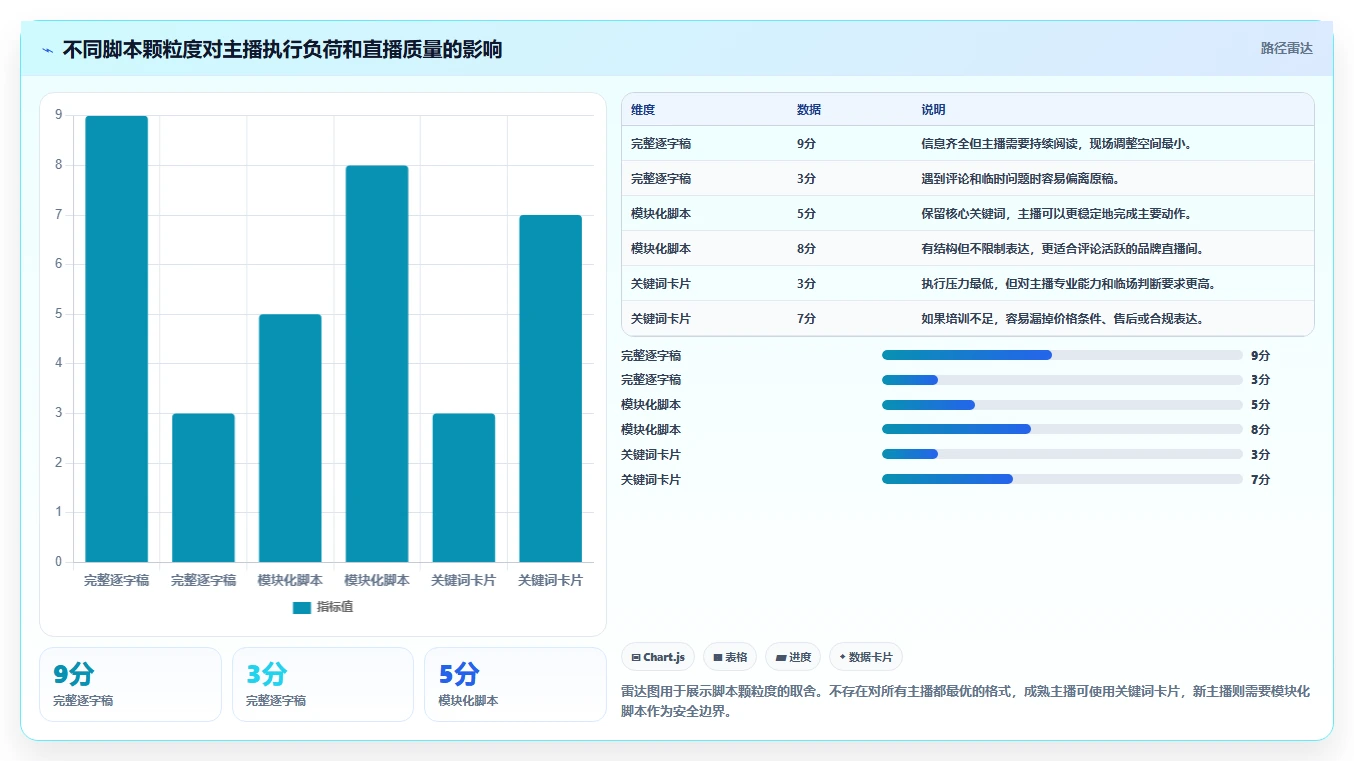Click the lightning icon before the page title
The width and height of the screenshot is (1354, 761).
[x=48, y=49]
